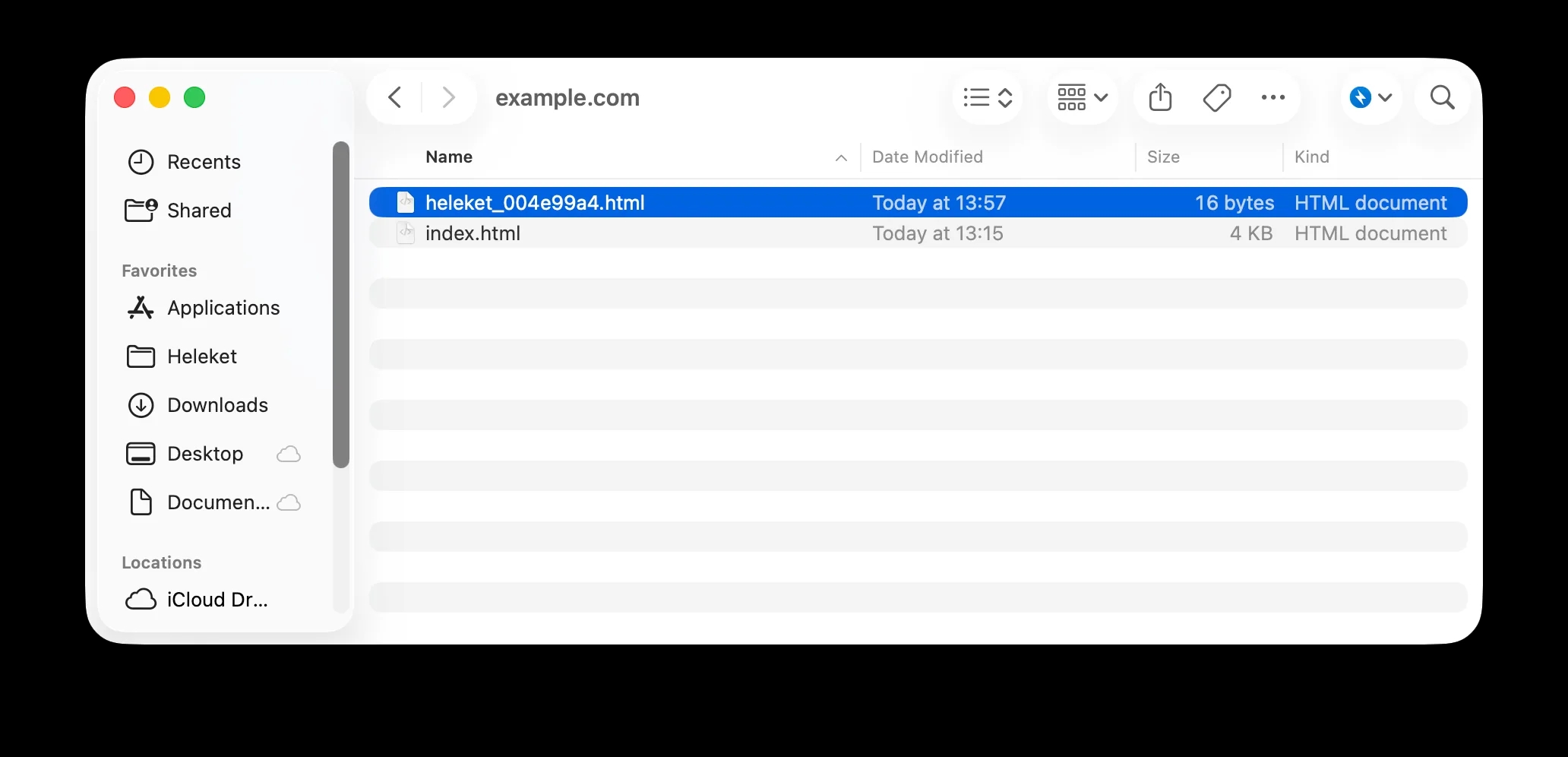The height and width of the screenshot is (757, 1568).
Task: Open the More actions ellipsis menu
Action: pyautogui.click(x=1273, y=97)
